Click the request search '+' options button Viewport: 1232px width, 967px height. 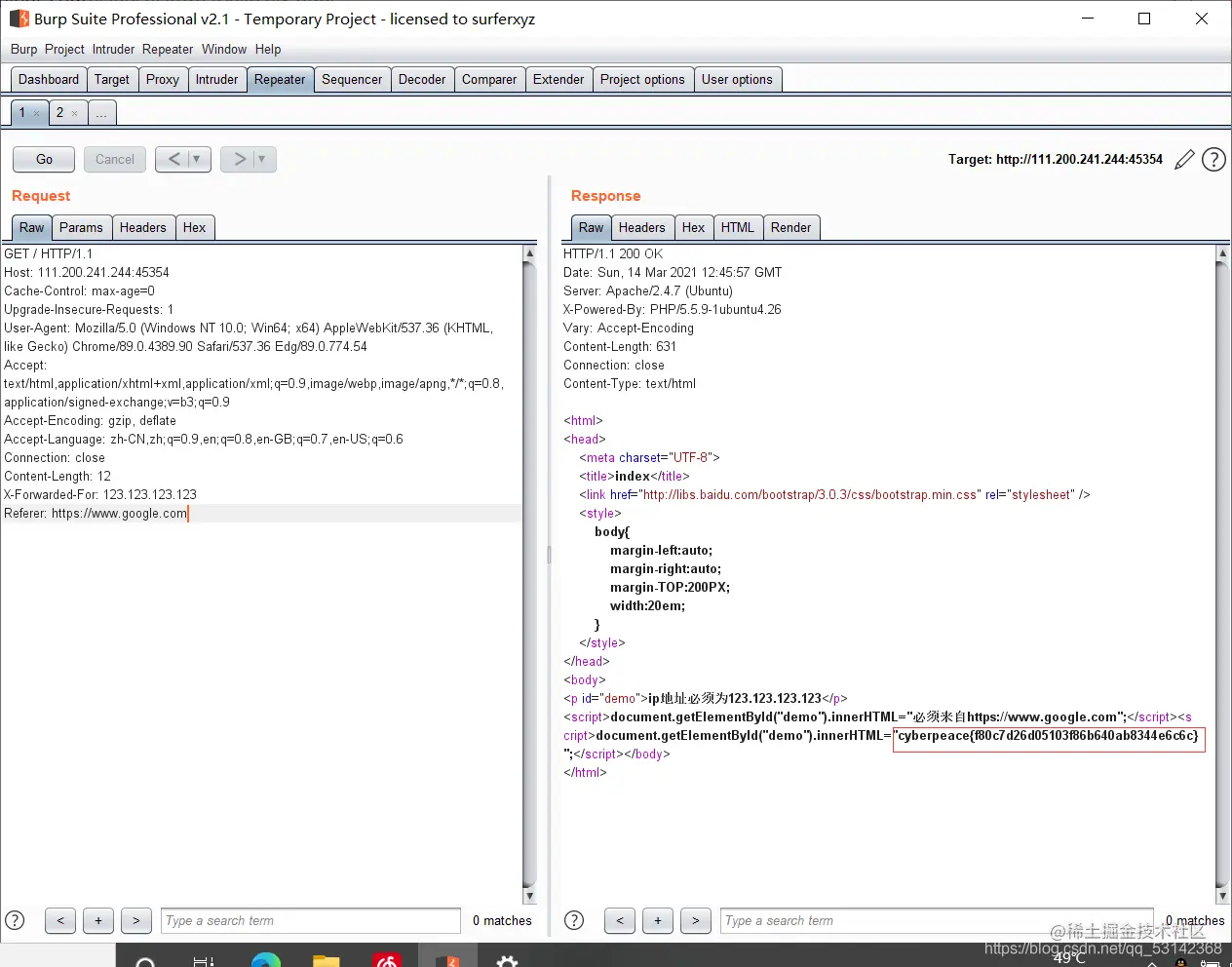coord(98,920)
